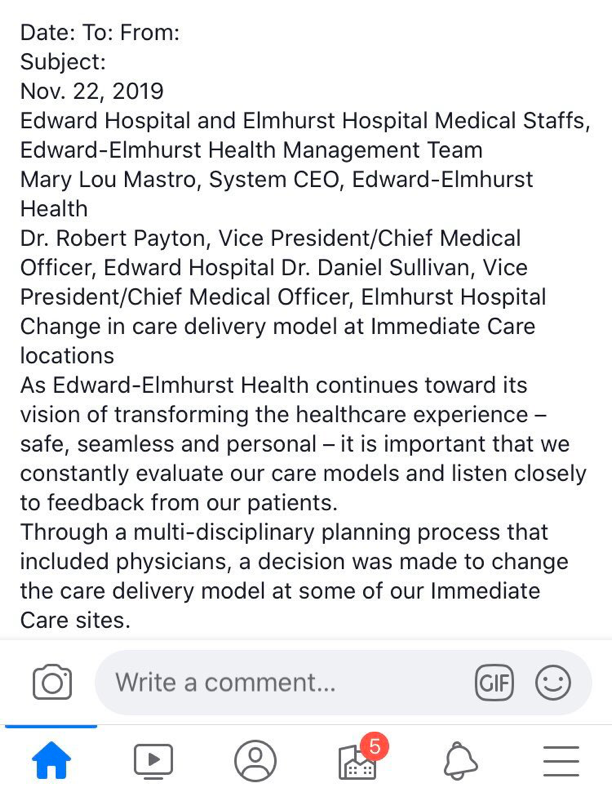Open the hamburger menu

pyautogui.click(x=561, y=761)
